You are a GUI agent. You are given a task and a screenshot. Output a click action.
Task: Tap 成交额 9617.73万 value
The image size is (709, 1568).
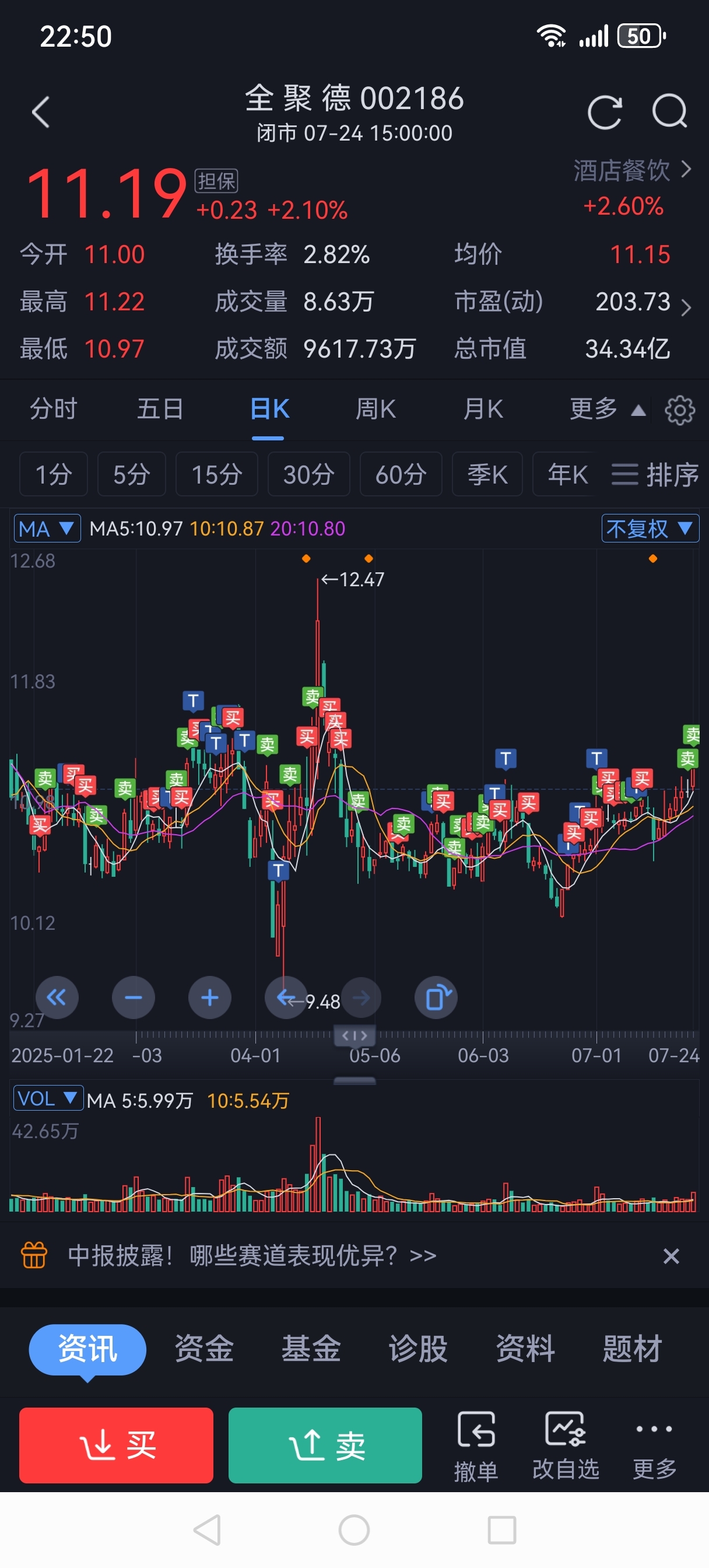pyautogui.click(x=359, y=349)
